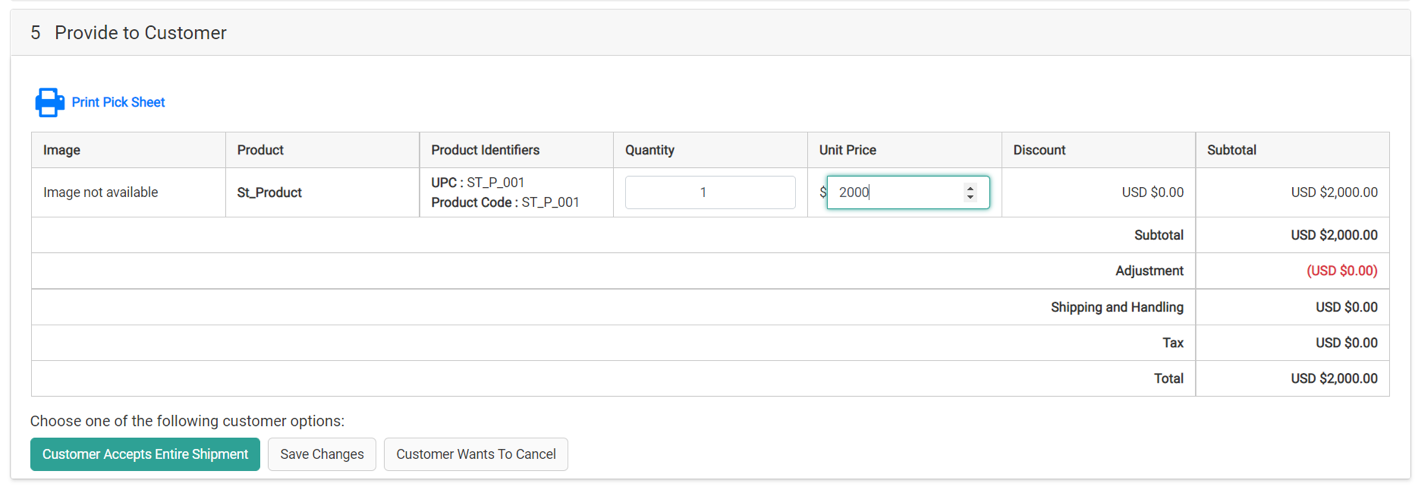Decrease unit price with down stepper arrow
This screenshot has height=487, width=1422.
(970, 197)
